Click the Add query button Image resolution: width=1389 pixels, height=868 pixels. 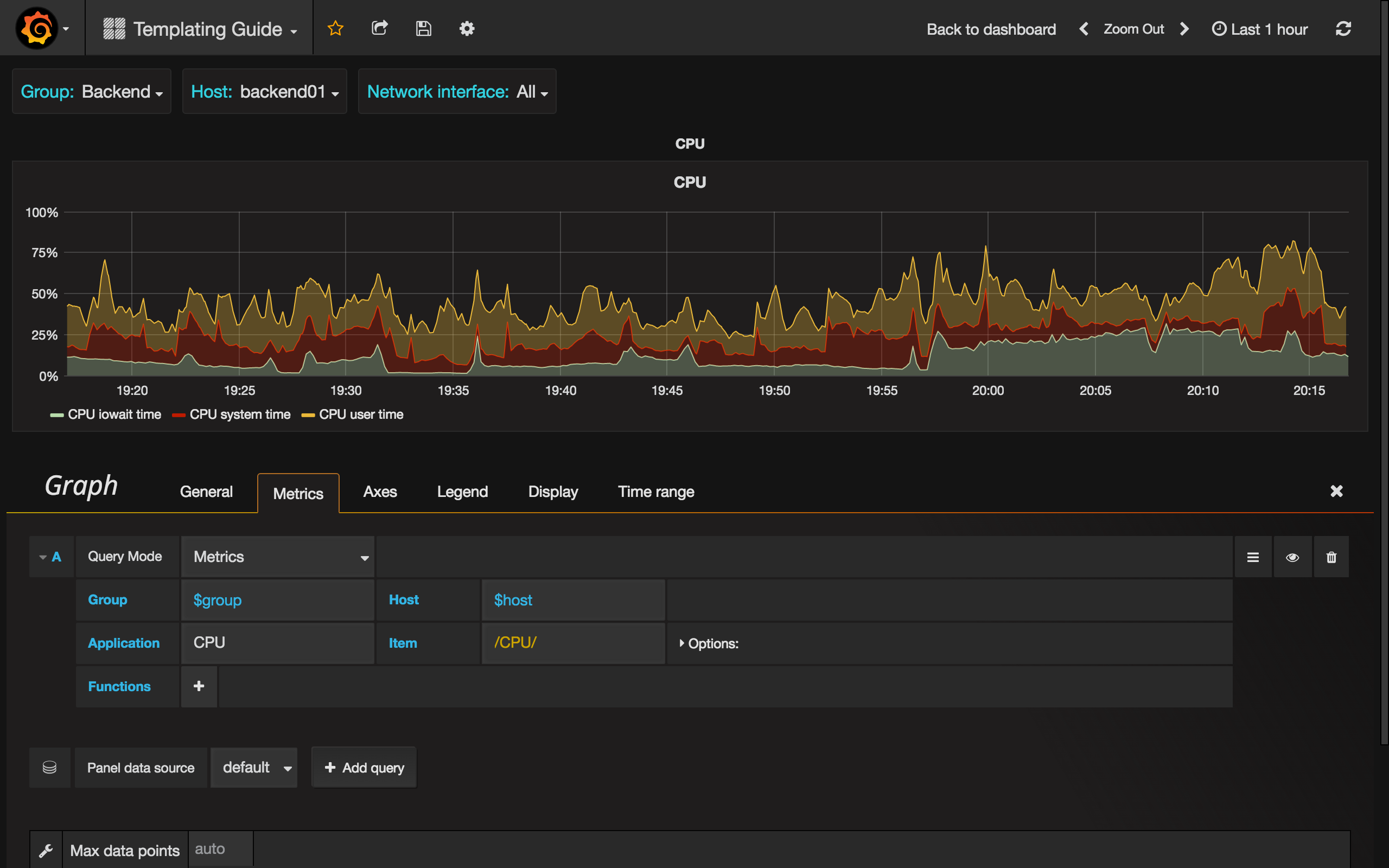[x=364, y=768]
